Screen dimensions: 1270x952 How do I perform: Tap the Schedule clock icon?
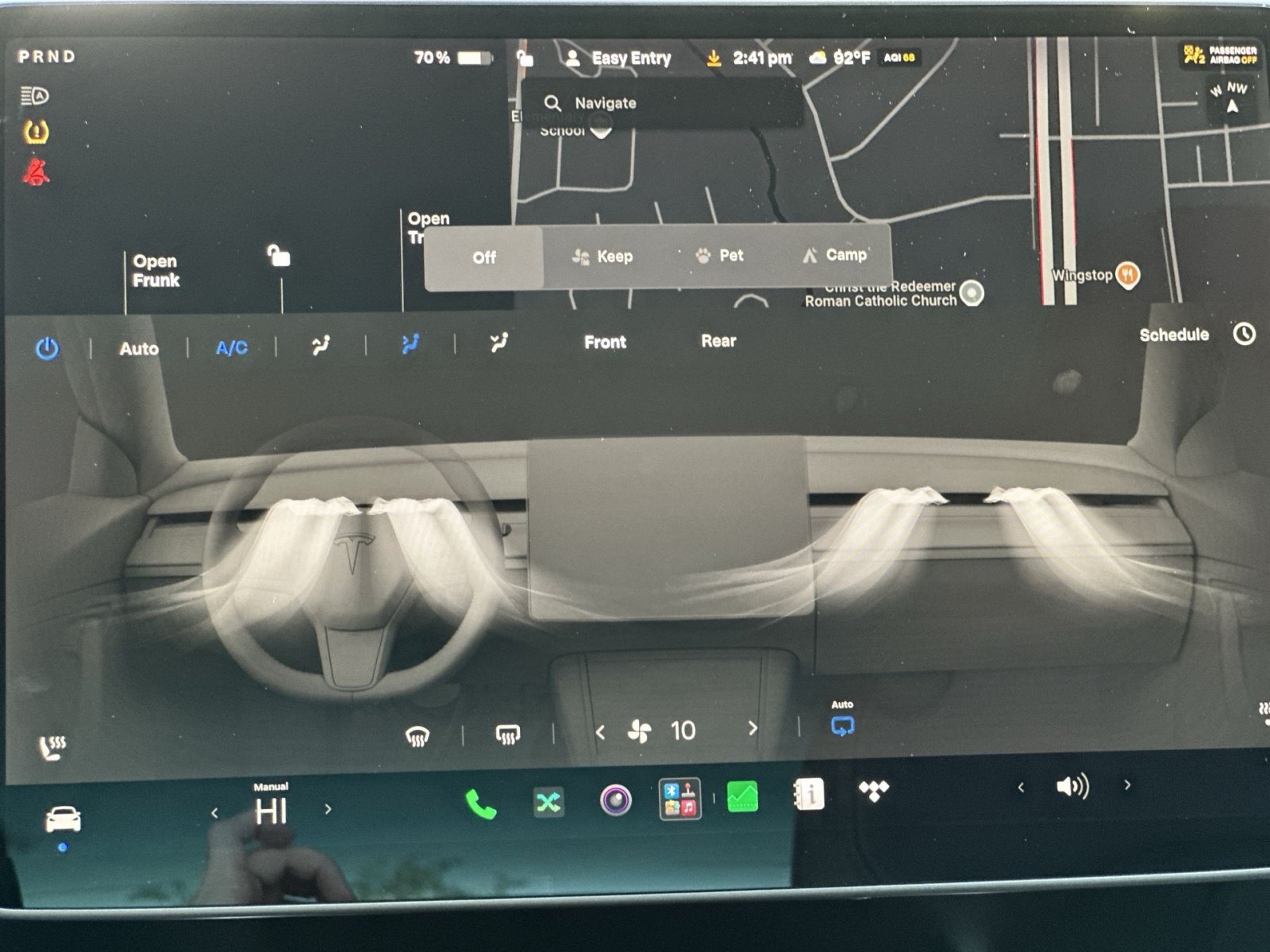click(1244, 334)
